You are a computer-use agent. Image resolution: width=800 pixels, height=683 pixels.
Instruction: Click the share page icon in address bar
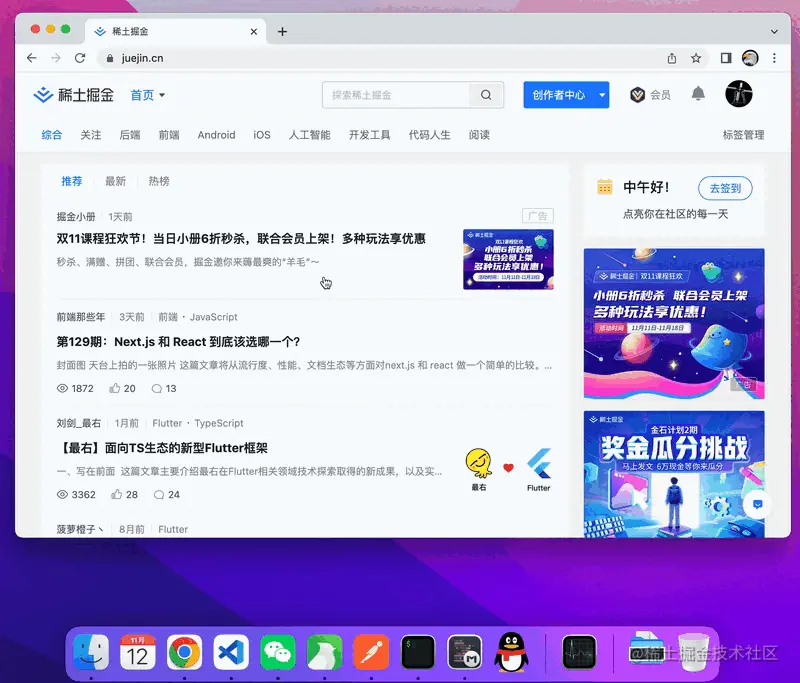[x=672, y=58]
